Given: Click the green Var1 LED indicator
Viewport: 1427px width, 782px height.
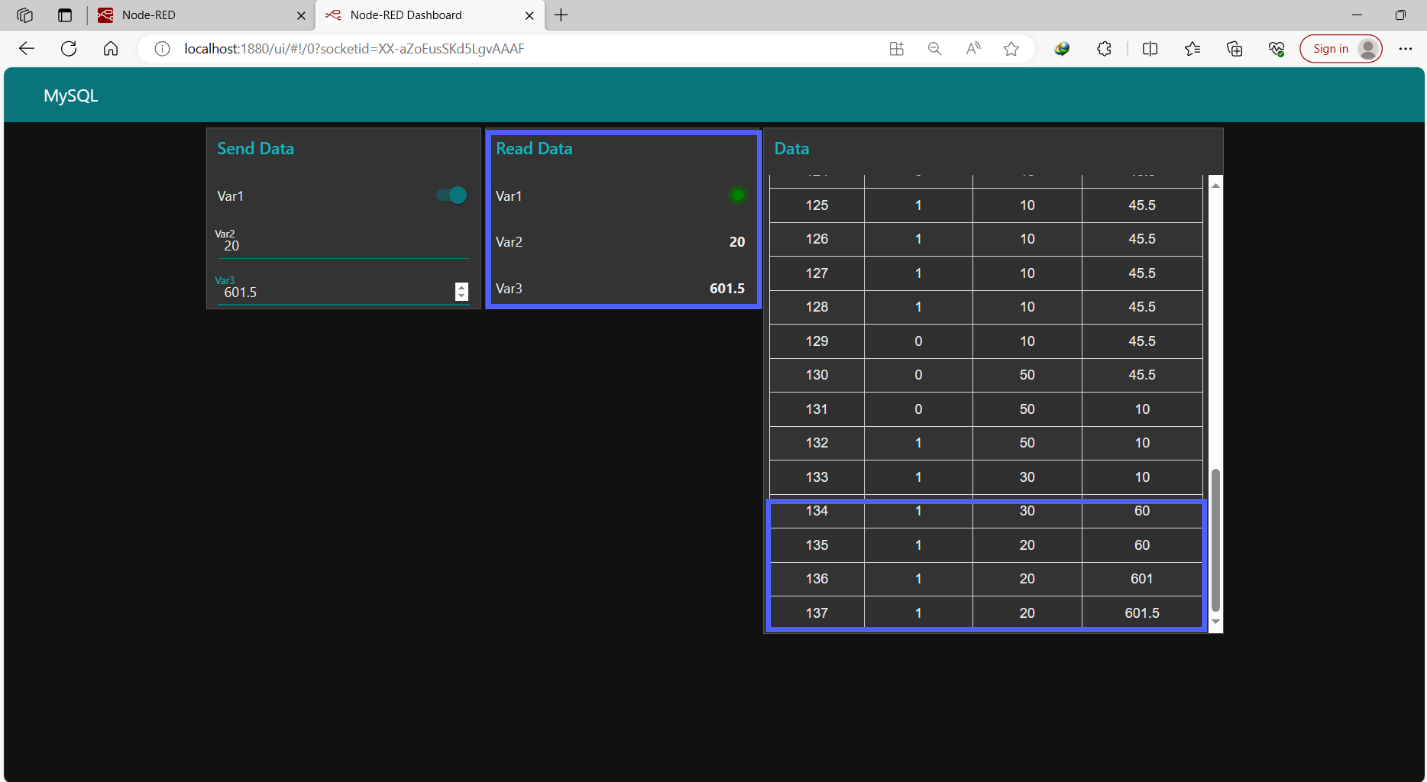Looking at the screenshot, I should (737, 195).
